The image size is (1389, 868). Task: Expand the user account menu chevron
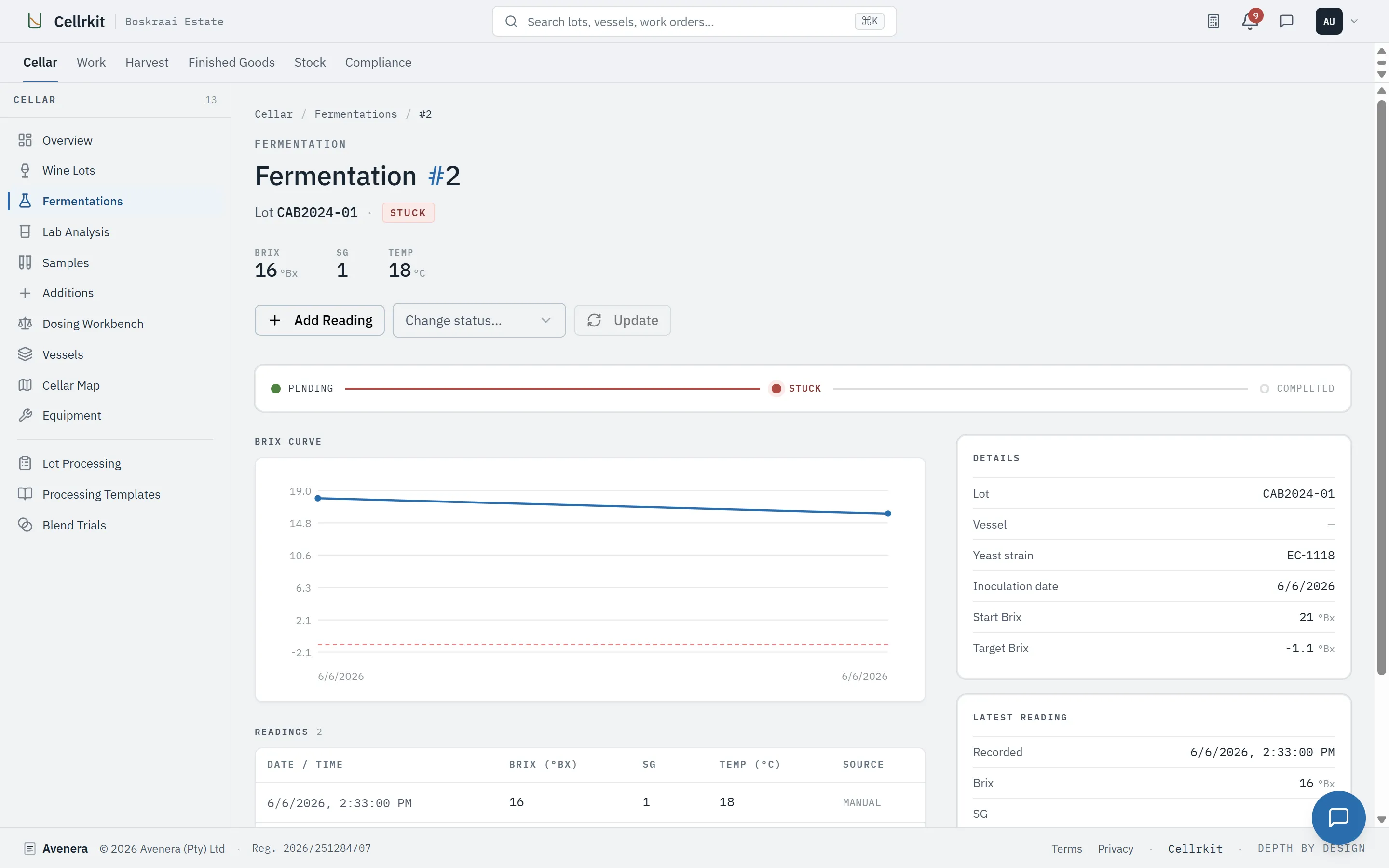(x=1354, y=21)
